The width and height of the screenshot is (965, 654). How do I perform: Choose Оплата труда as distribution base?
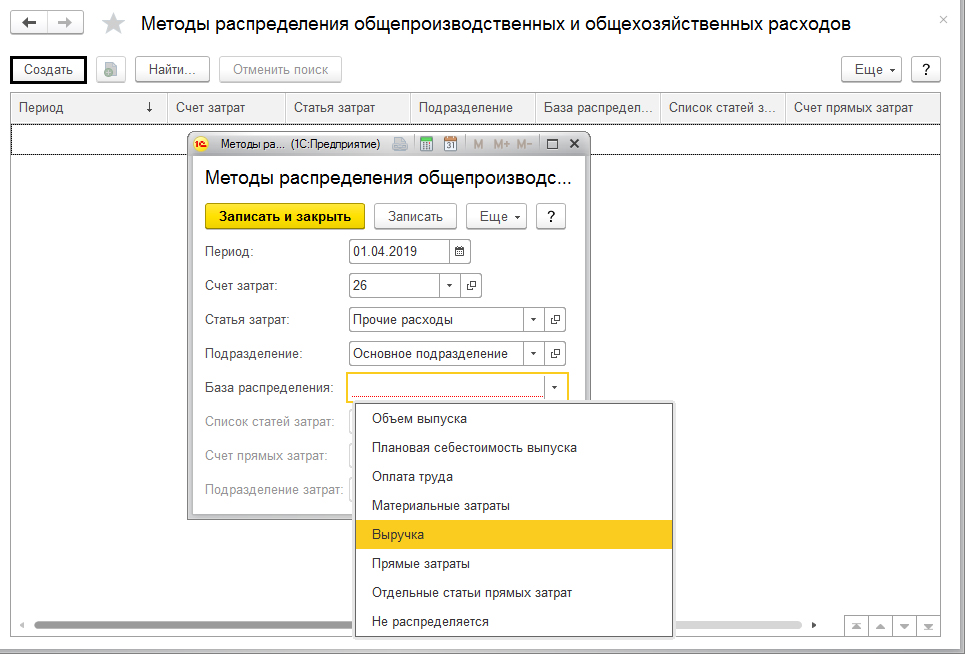click(x=514, y=477)
